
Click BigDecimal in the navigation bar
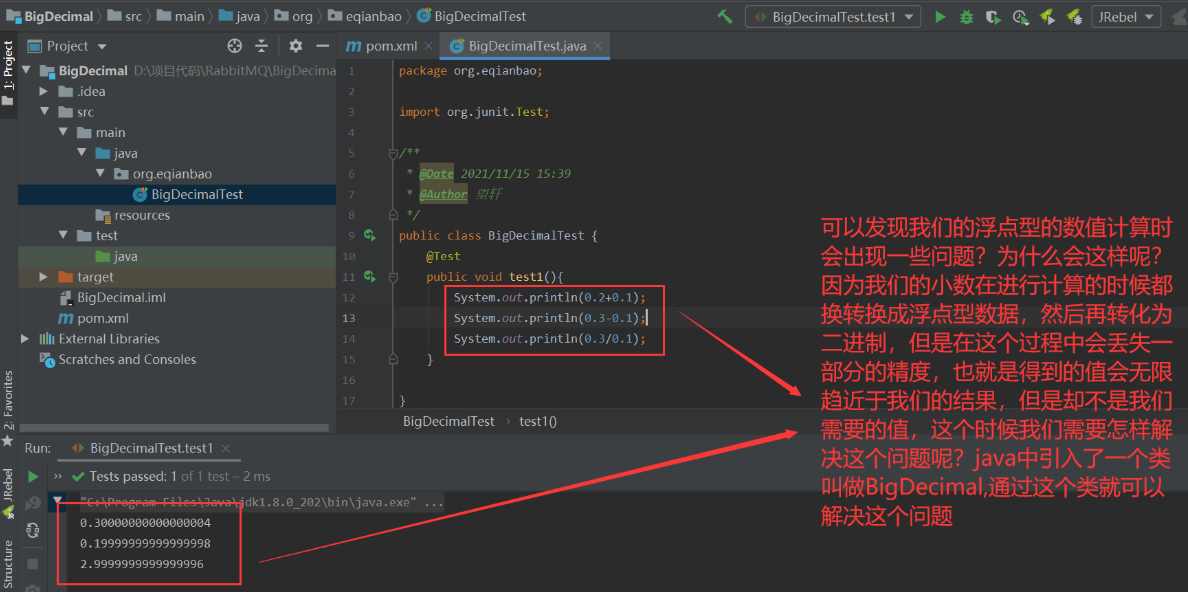(x=51, y=16)
